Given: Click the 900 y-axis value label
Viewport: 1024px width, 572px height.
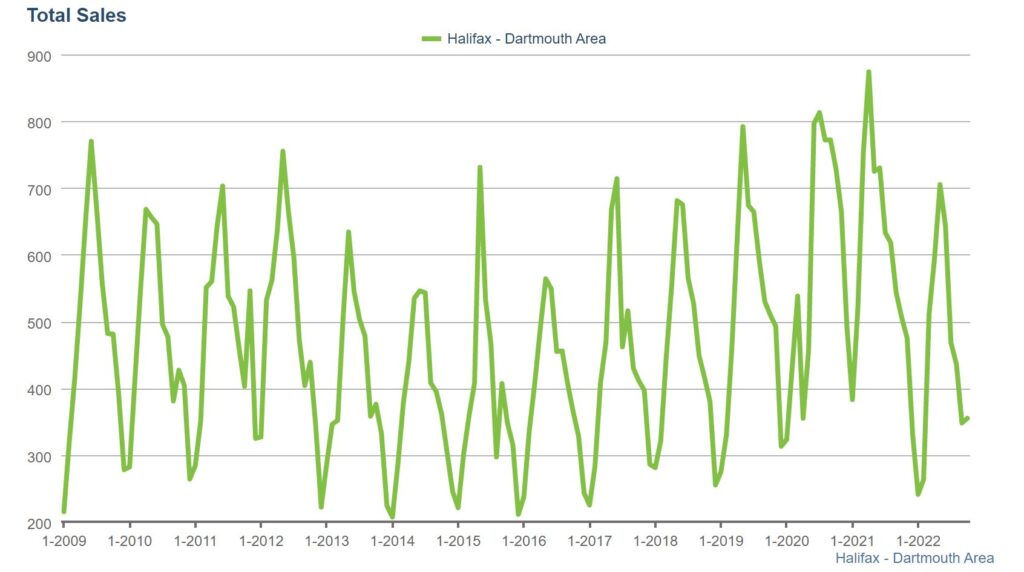Looking at the screenshot, I should tap(39, 56).
